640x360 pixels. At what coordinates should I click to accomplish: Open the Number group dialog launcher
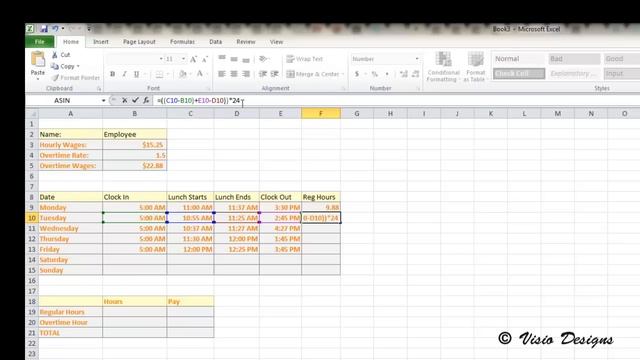(418, 88)
